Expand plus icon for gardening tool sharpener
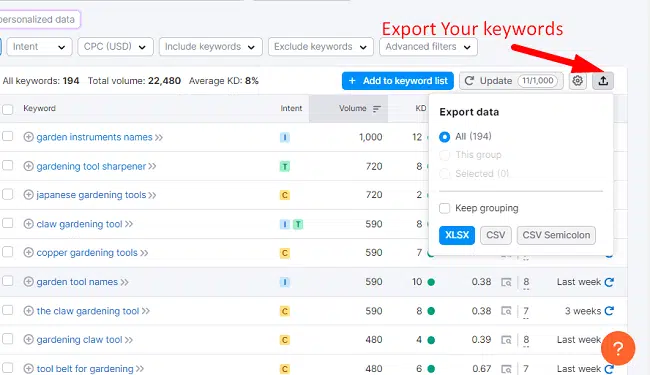The height and width of the screenshot is (375, 650). (x=28, y=166)
